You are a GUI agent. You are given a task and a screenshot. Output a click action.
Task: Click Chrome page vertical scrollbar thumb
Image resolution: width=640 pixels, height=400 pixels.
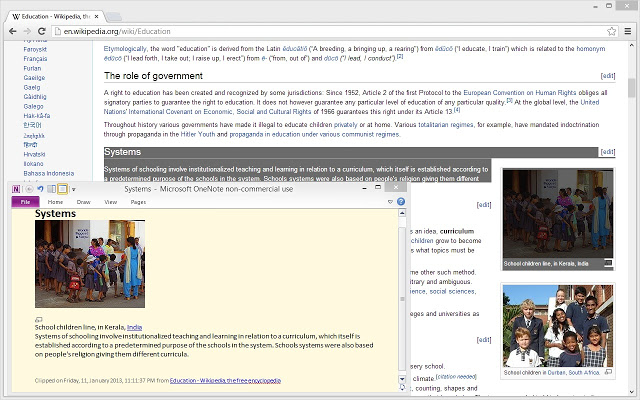point(631,88)
